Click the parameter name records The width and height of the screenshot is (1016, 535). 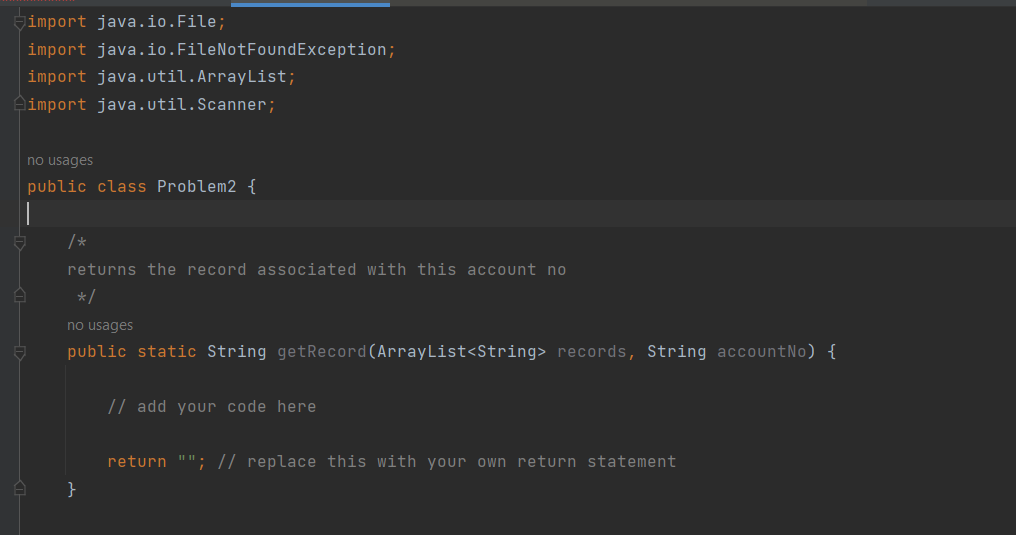(x=592, y=352)
